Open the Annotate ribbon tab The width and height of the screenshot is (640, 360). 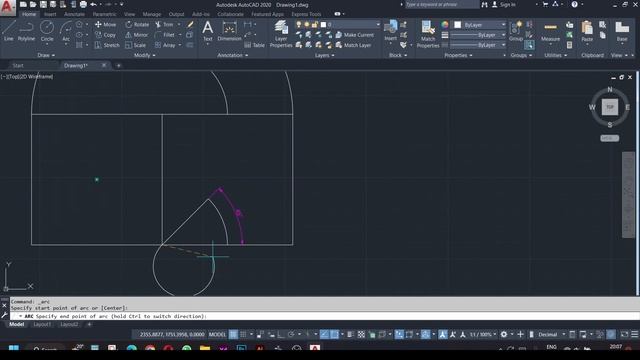click(74, 14)
